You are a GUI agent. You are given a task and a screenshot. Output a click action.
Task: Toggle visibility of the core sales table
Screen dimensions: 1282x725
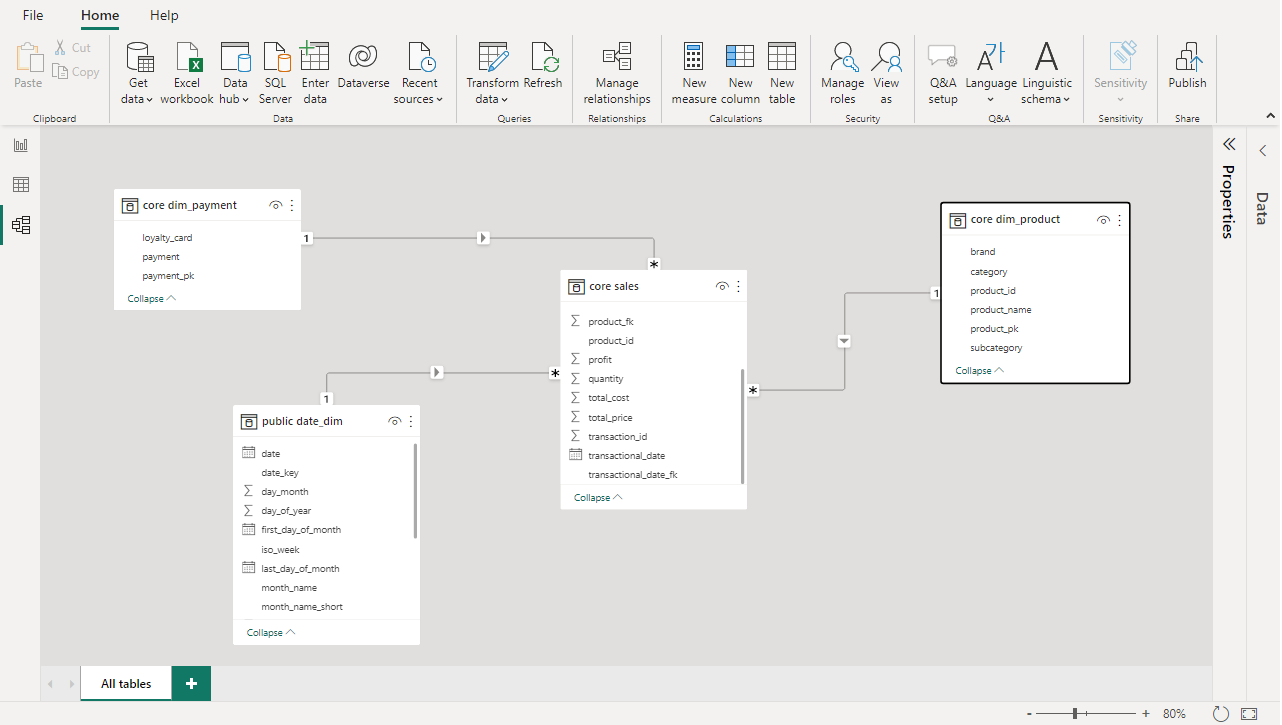(x=722, y=286)
